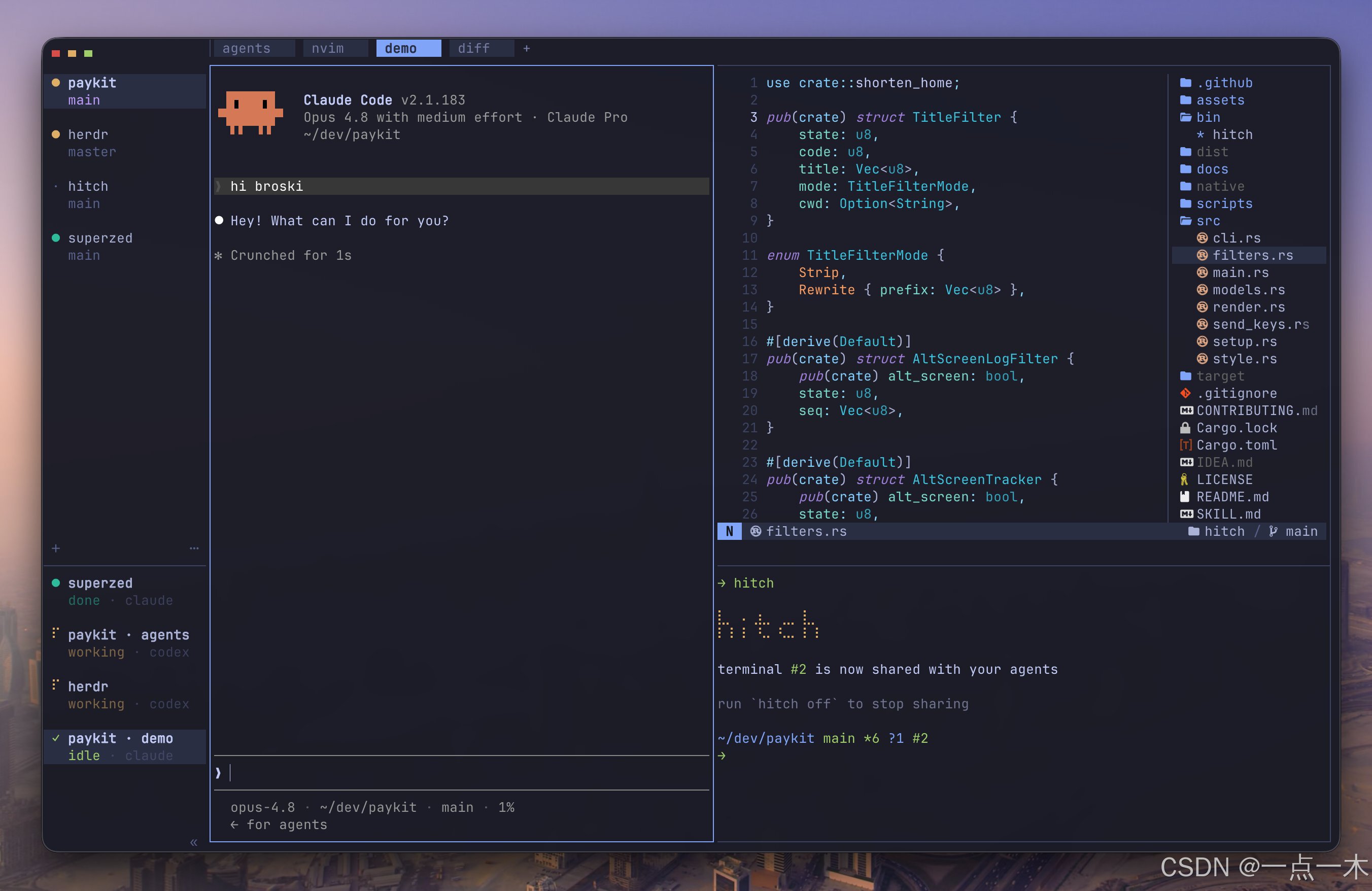The height and width of the screenshot is (891, 1372).
Task: Select the demo tab
Action: 408,48
